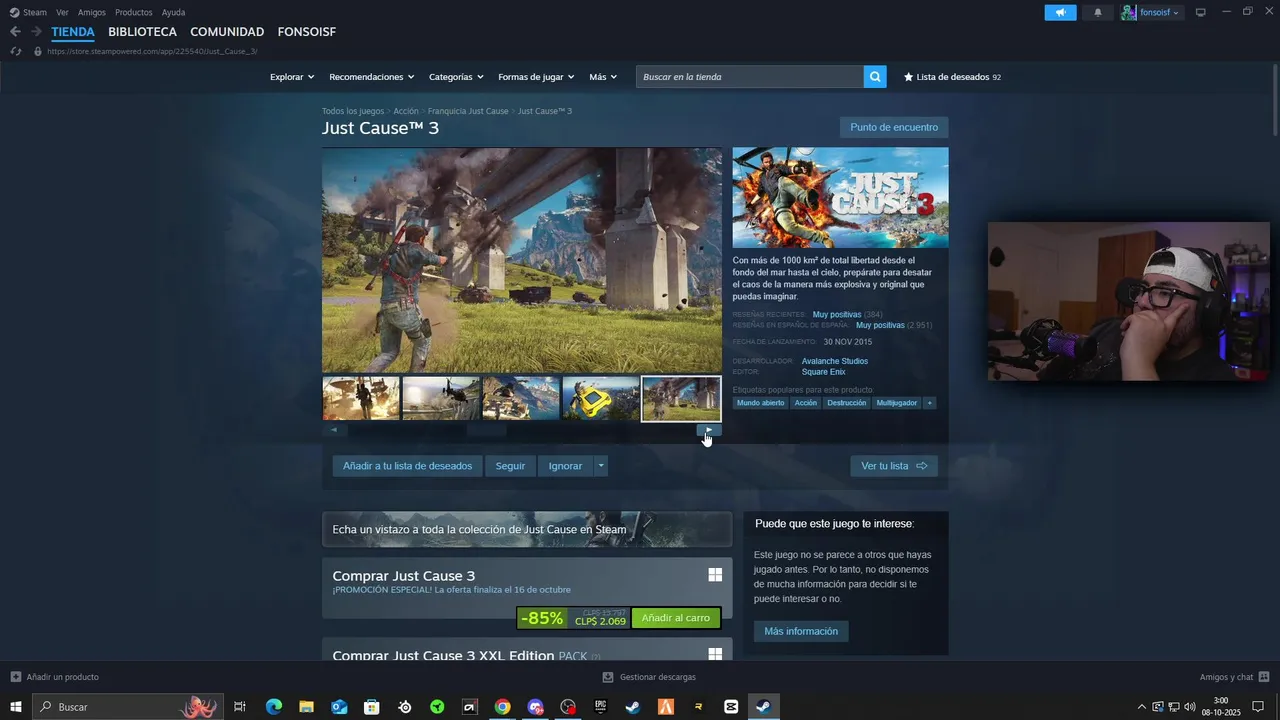Open Todos los juegos breadcrumb
Screen dimensions: 1280x720
click(x=353, y=111)
